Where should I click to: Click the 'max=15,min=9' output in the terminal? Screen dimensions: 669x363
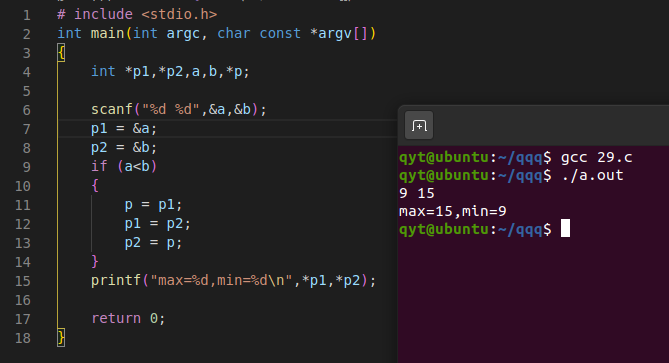tap(453, 212)
